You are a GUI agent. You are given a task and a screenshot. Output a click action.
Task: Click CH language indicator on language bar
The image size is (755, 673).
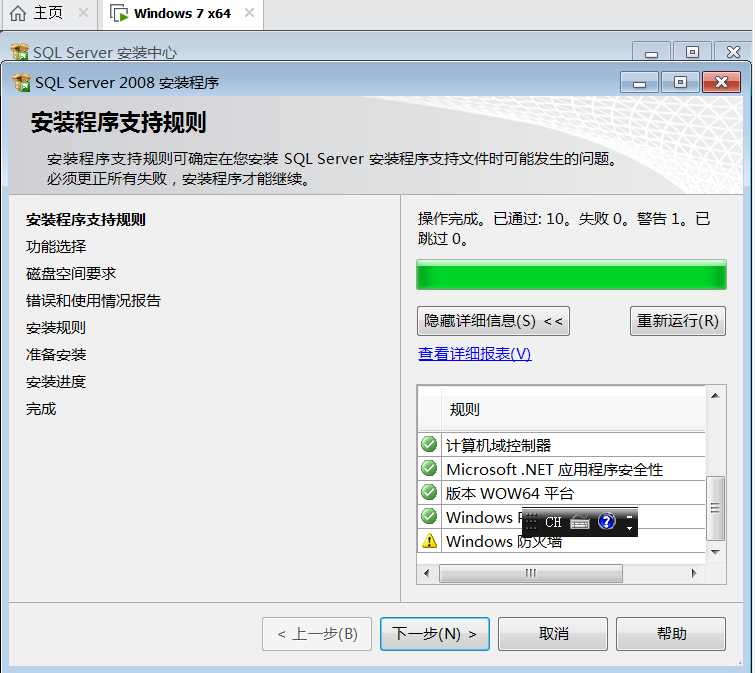(553, 522)
